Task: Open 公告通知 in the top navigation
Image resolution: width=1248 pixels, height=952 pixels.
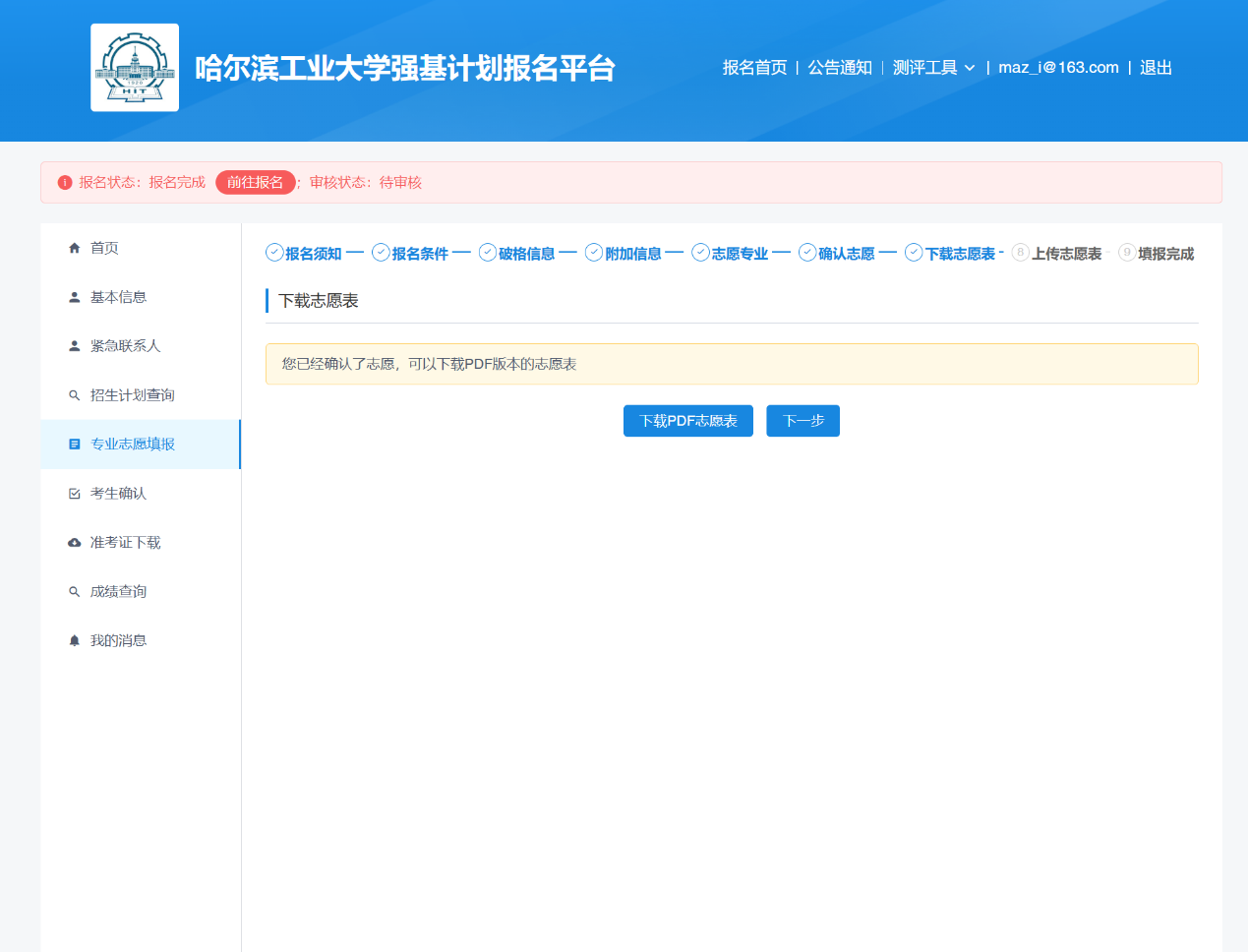Action: 840,68
